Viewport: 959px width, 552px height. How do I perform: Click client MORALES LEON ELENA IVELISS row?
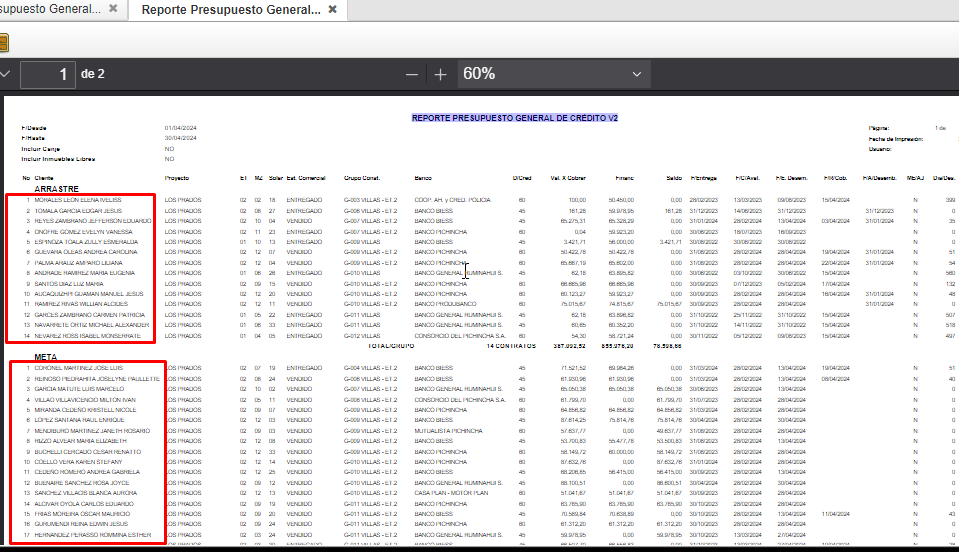pyautogui.click(x=78, y=200)
